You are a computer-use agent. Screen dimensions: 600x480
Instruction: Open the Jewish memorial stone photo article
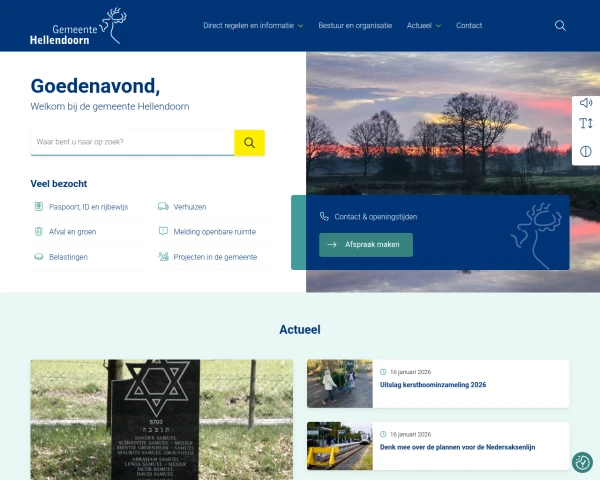[x=162, y=420]
